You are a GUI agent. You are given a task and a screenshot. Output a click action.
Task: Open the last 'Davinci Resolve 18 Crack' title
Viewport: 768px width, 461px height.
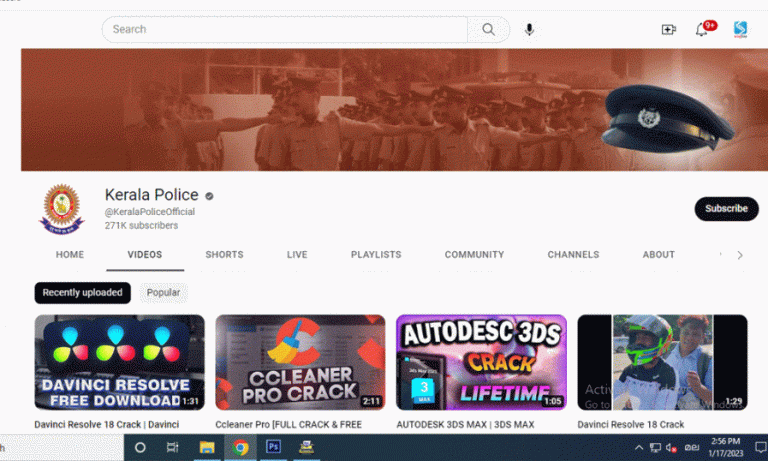630,424
